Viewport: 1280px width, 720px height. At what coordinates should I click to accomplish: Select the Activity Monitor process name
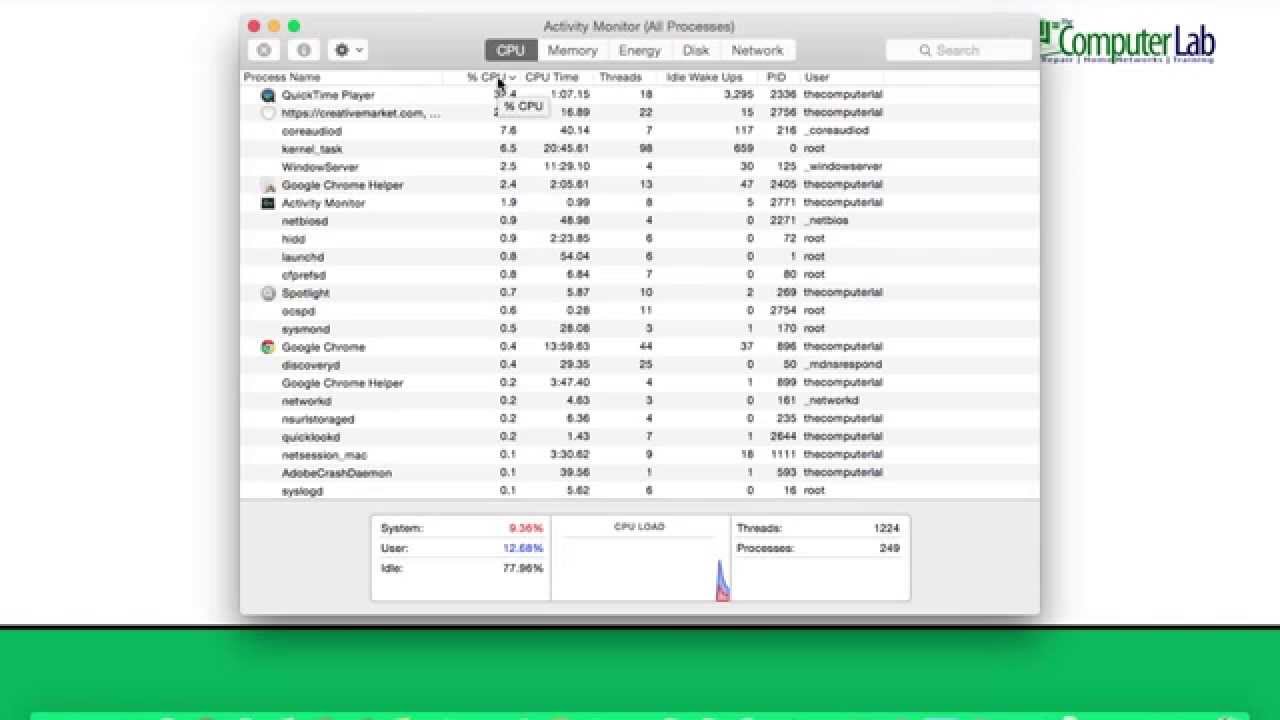(x=323, y=203)
